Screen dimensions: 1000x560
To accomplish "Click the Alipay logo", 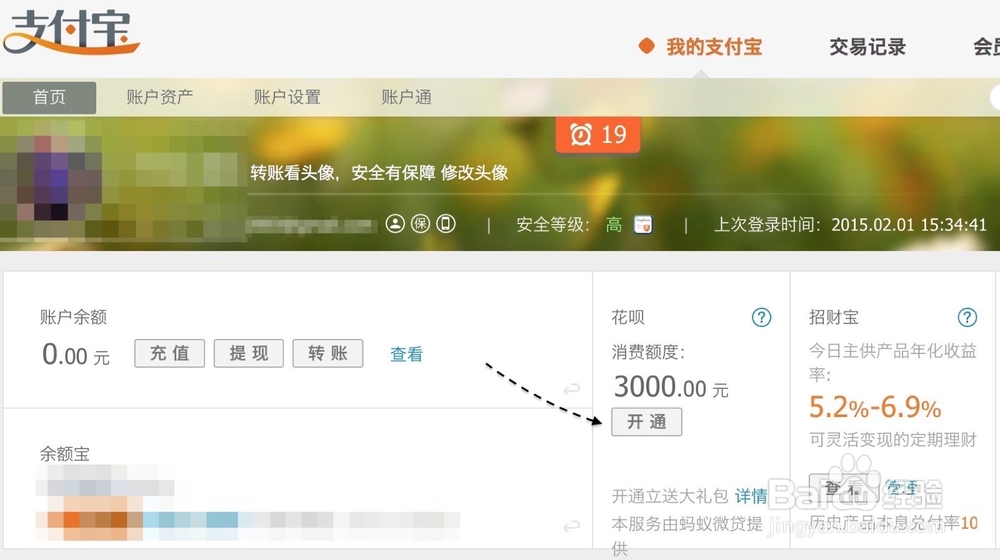I will (71, 31).
